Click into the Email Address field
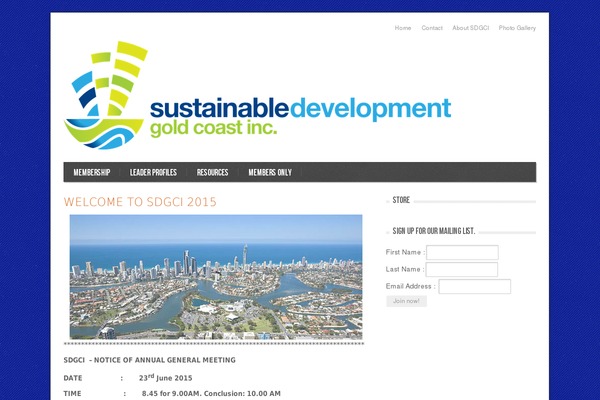Image resolution: width=600 pixels, height=400 pixels. pos(474,287)
